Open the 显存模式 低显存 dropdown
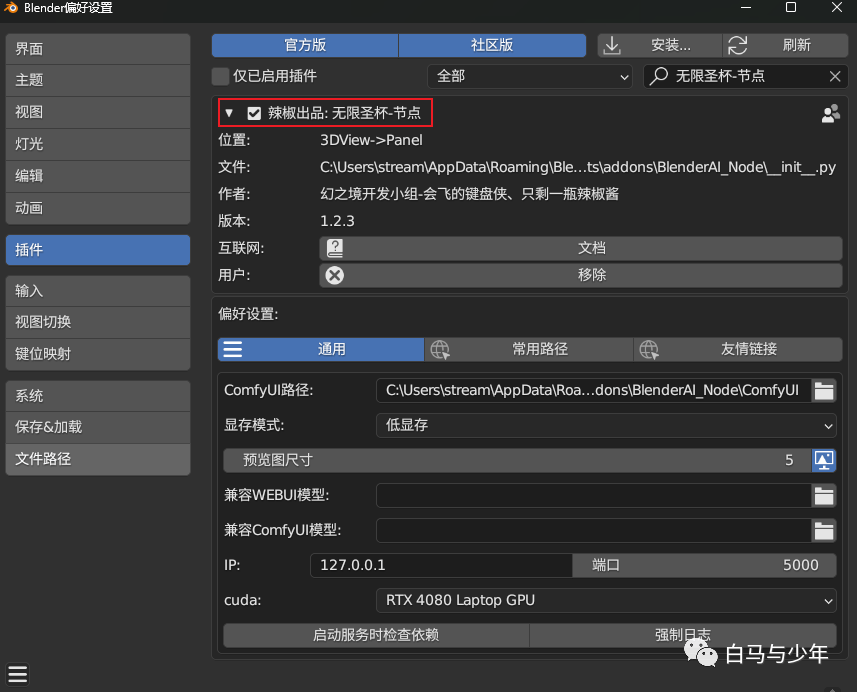 tap(606, 425)
